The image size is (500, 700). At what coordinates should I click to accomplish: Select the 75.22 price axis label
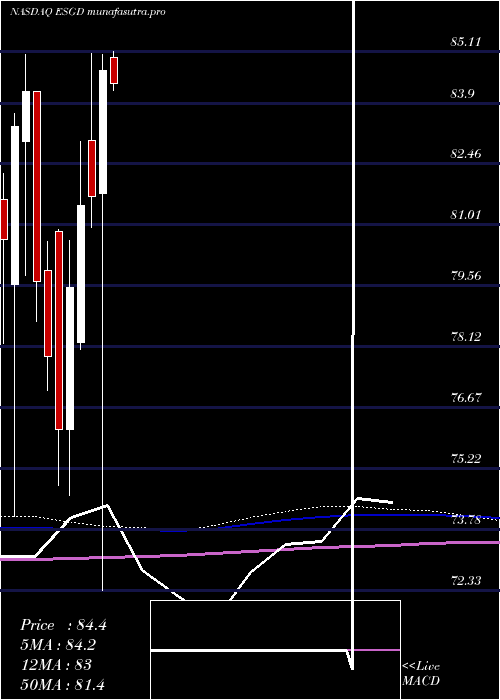click(x=466, y=458)
